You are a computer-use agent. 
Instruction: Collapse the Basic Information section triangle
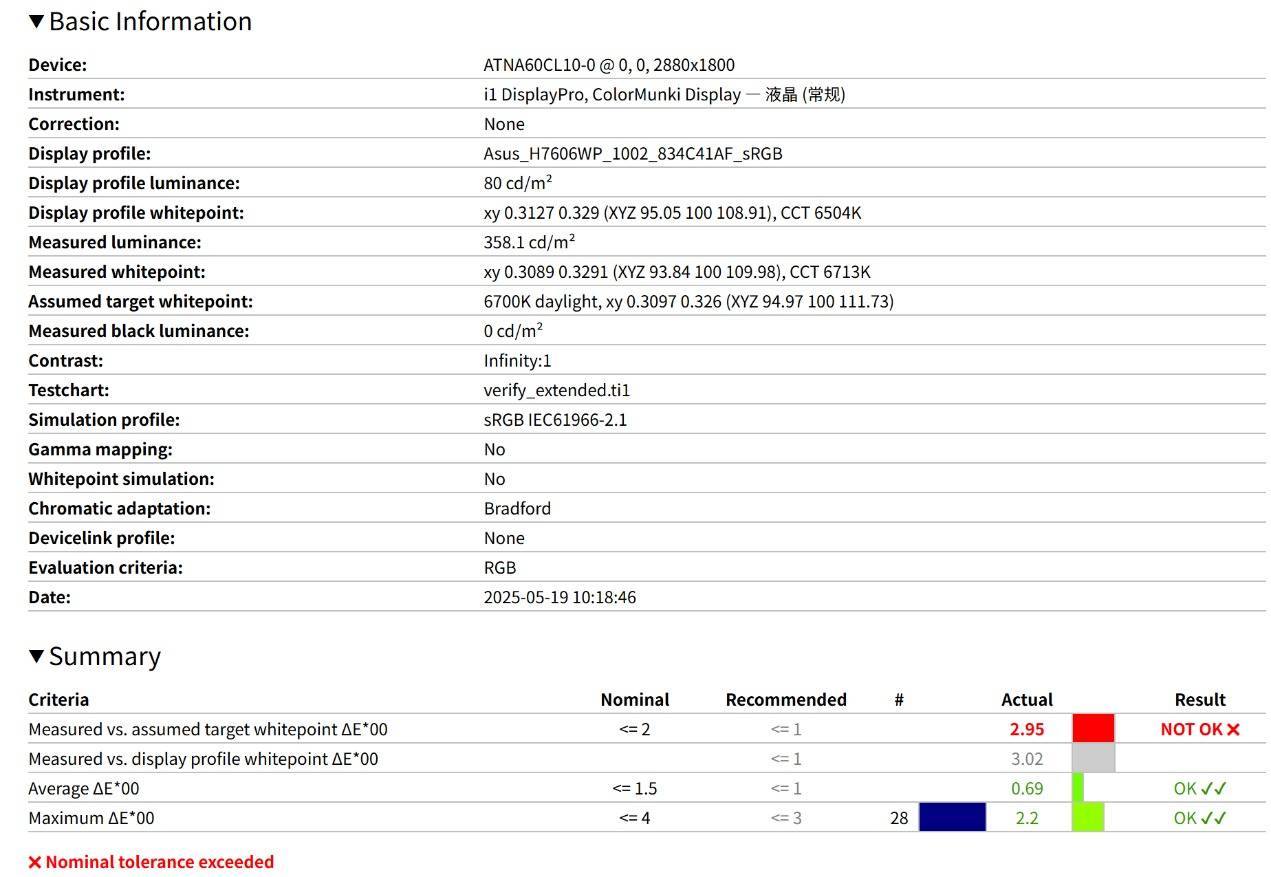tap(36, 21)
